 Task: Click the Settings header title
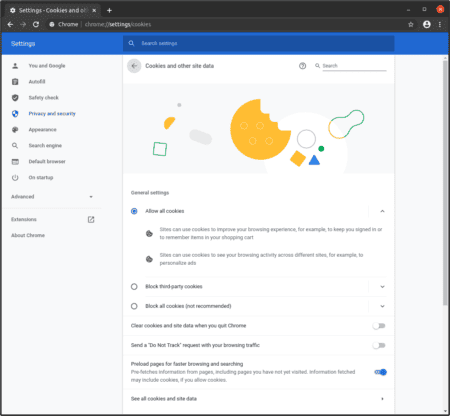click(23, 44)
